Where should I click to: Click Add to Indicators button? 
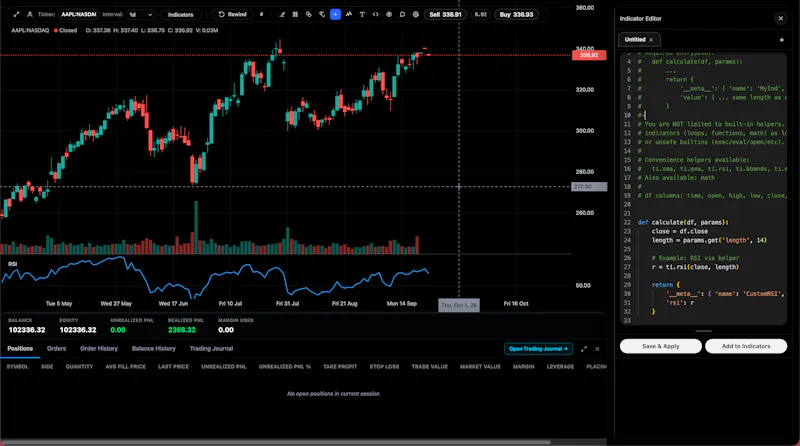(746, 346)
